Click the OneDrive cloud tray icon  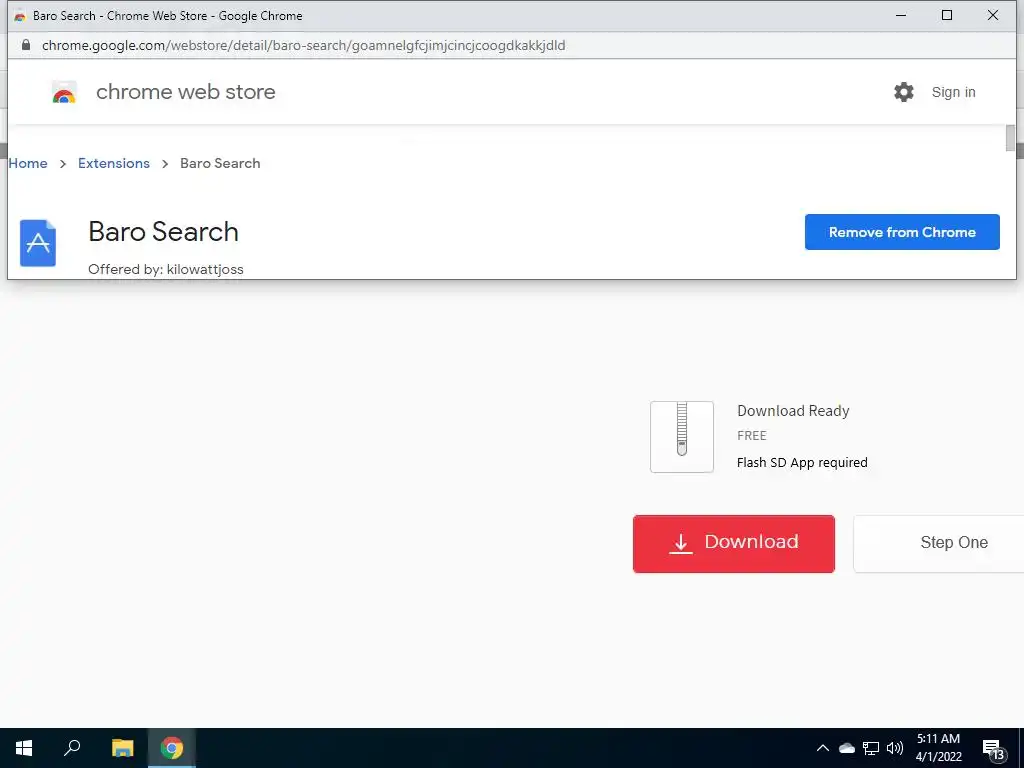(x=847, y=748)
